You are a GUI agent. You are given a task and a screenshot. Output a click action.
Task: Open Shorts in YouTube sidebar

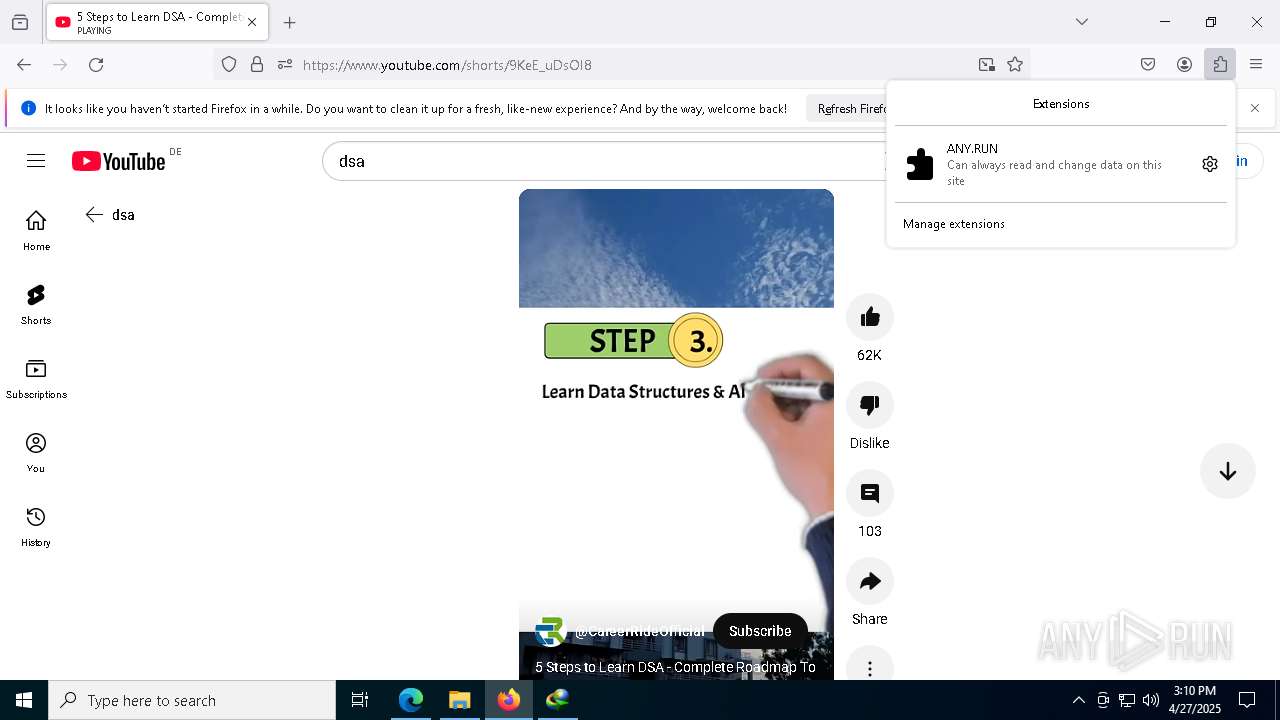(x=36, y=305)
